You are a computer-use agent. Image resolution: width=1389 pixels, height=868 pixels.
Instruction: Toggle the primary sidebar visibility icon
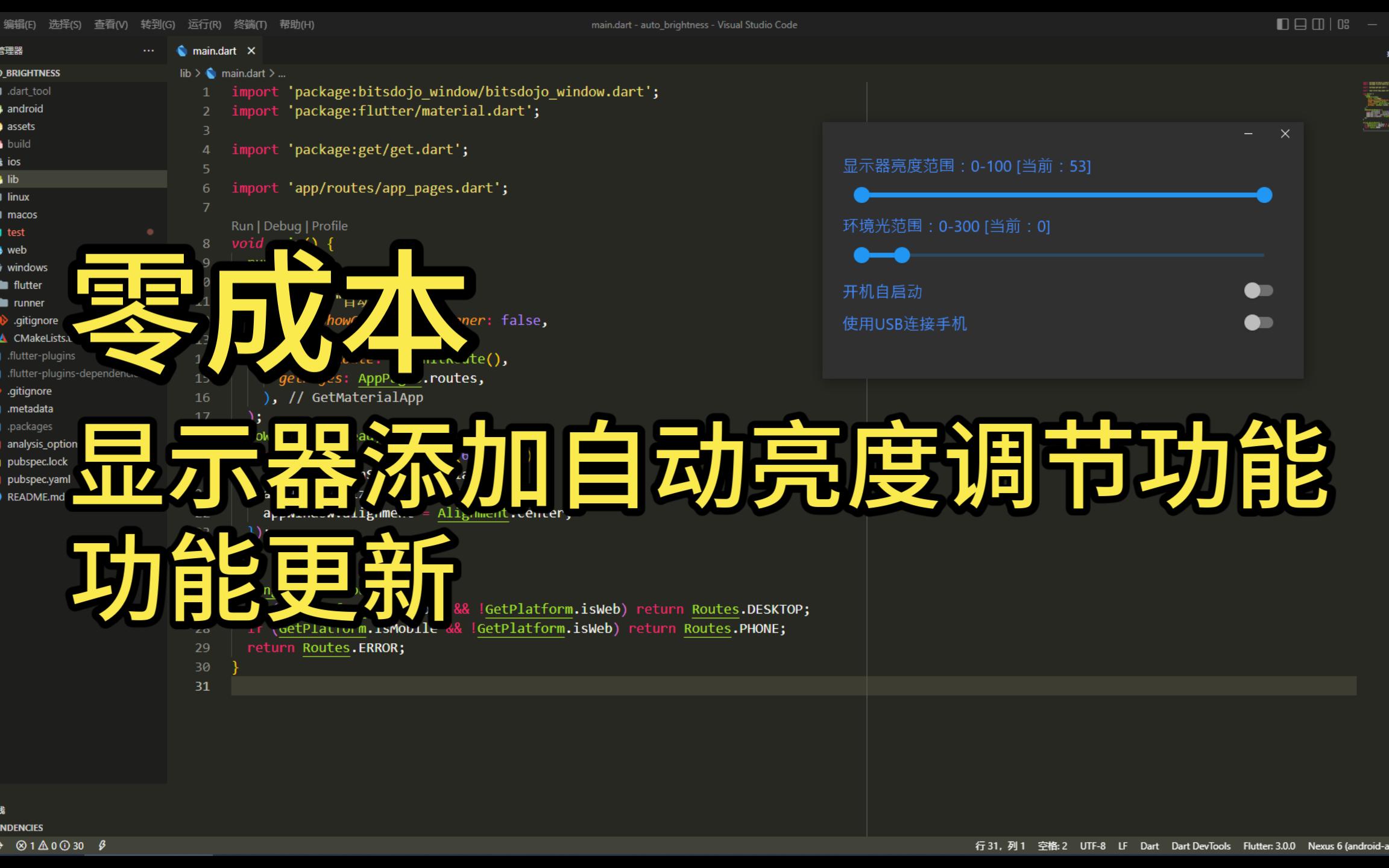(1282, 24)
